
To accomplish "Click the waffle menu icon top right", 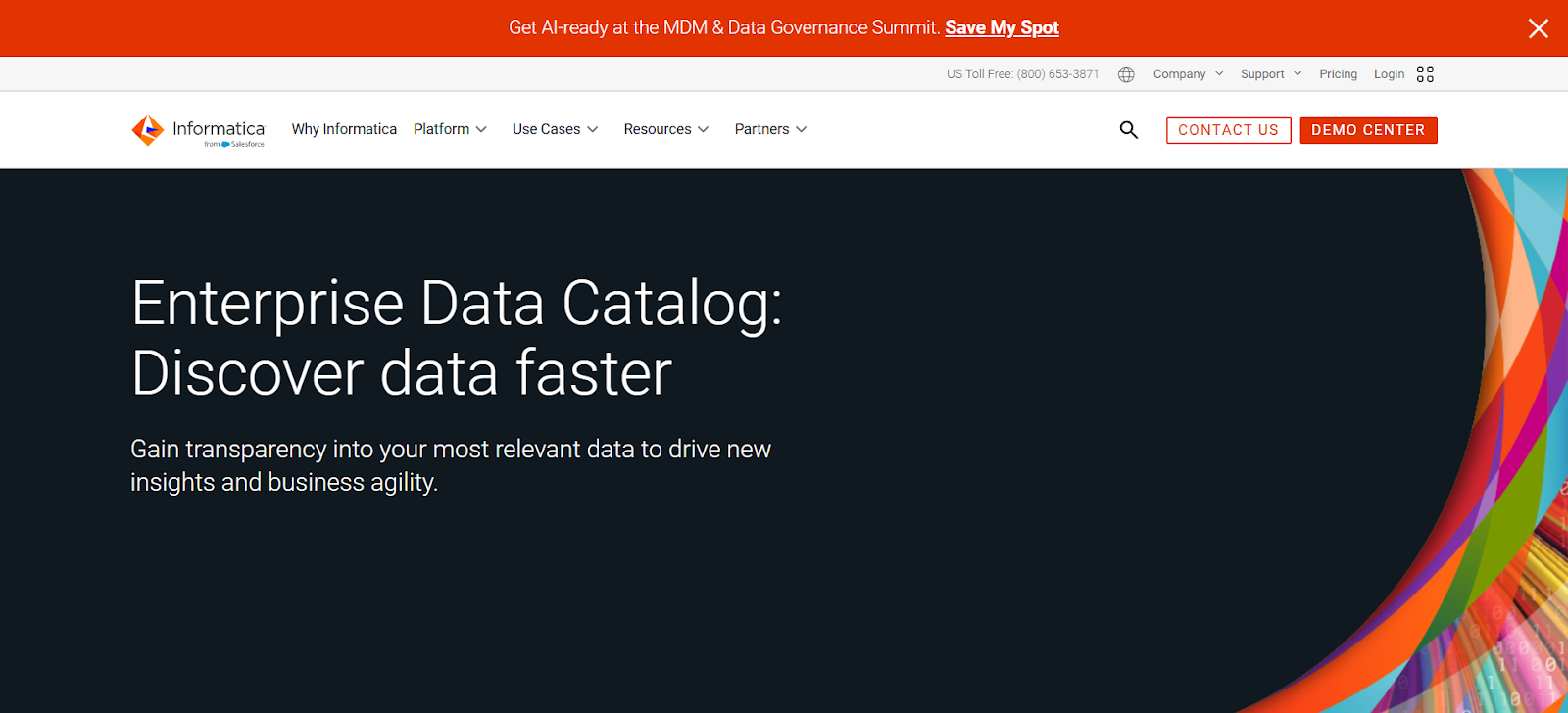I will 1426,73.
